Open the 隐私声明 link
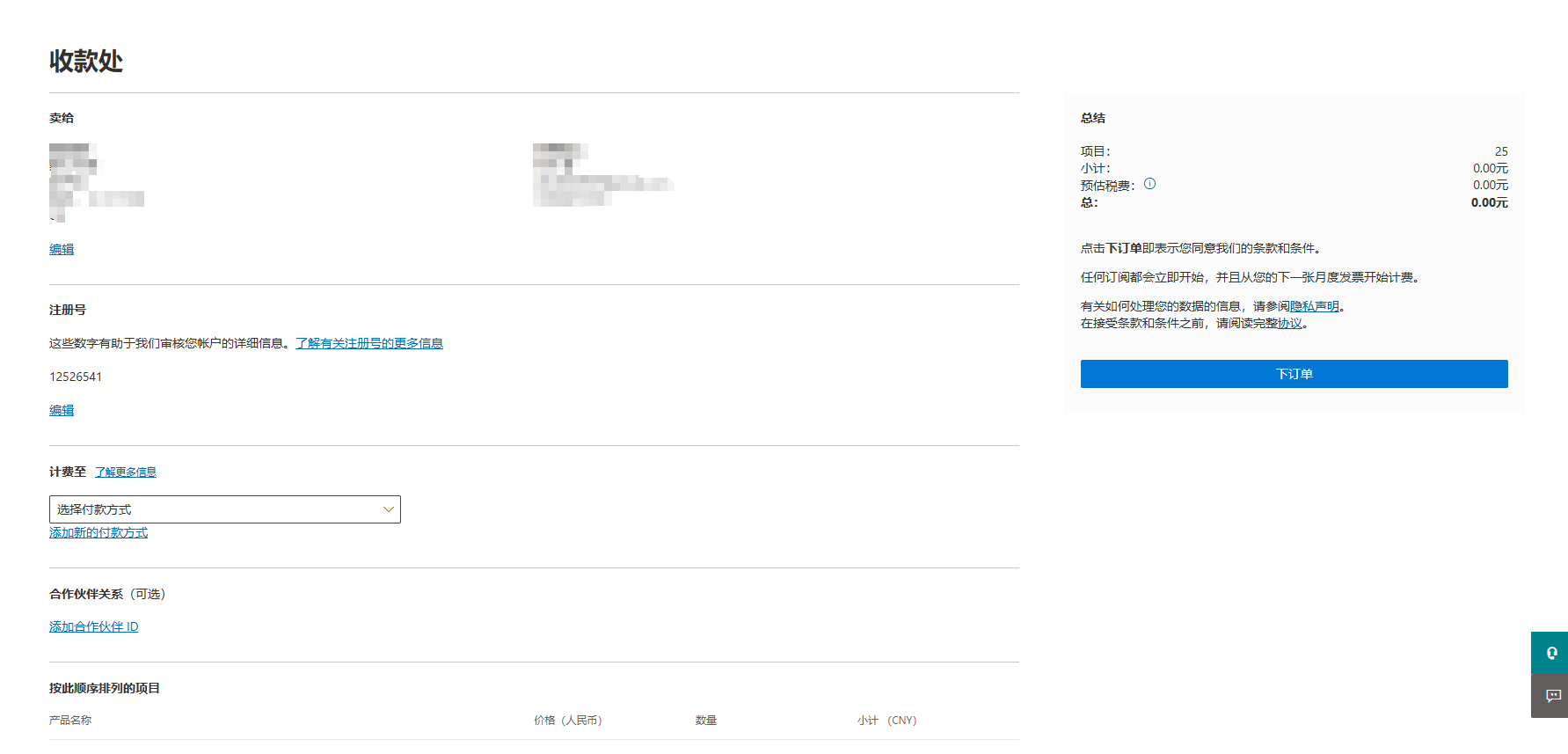Screen dimensions: 1568x754 tap(1314, 306)
